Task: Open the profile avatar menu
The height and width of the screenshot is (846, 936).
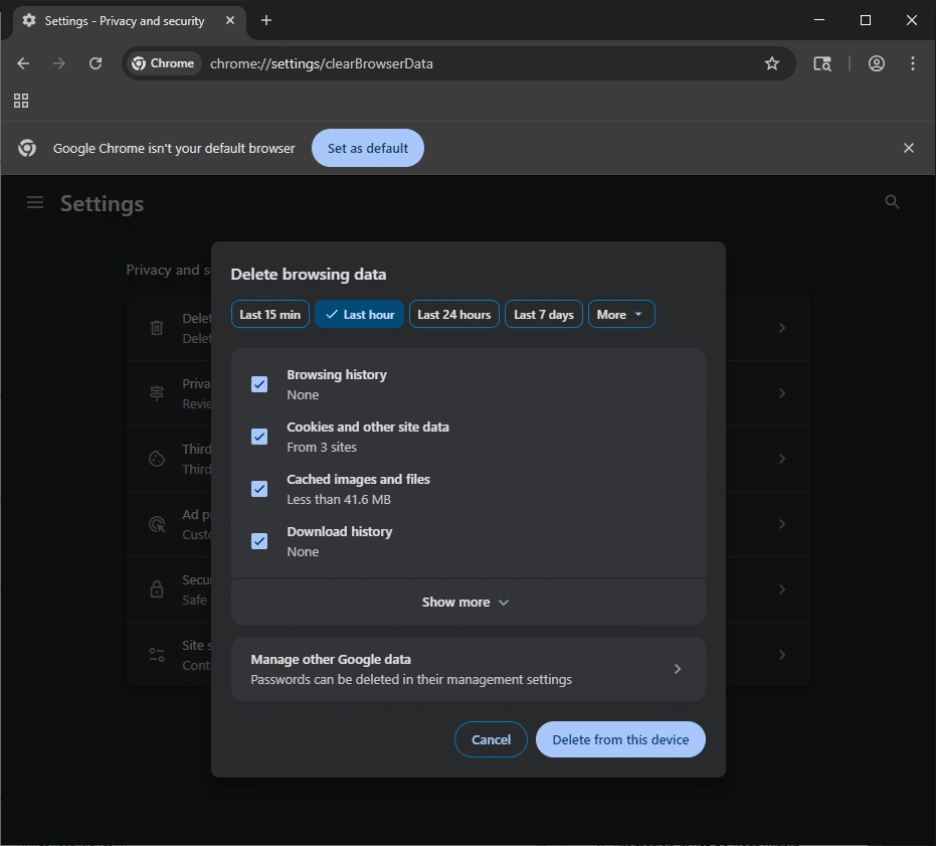Action: 876,63
